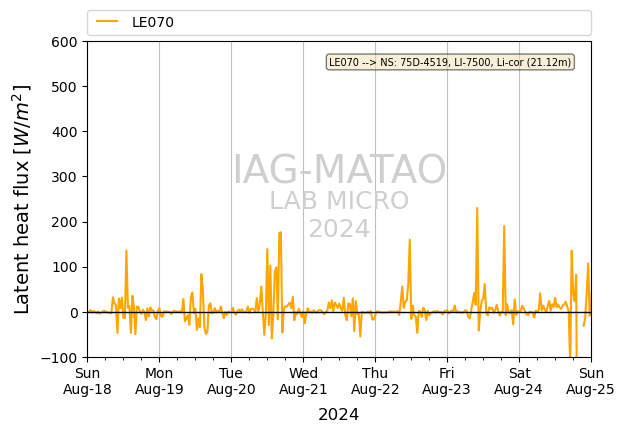The image size is (626, 433).
Task: Select the 'Sun Aug-25' x-axis date label
Action: pyautogui.click(x=590, y=381)
